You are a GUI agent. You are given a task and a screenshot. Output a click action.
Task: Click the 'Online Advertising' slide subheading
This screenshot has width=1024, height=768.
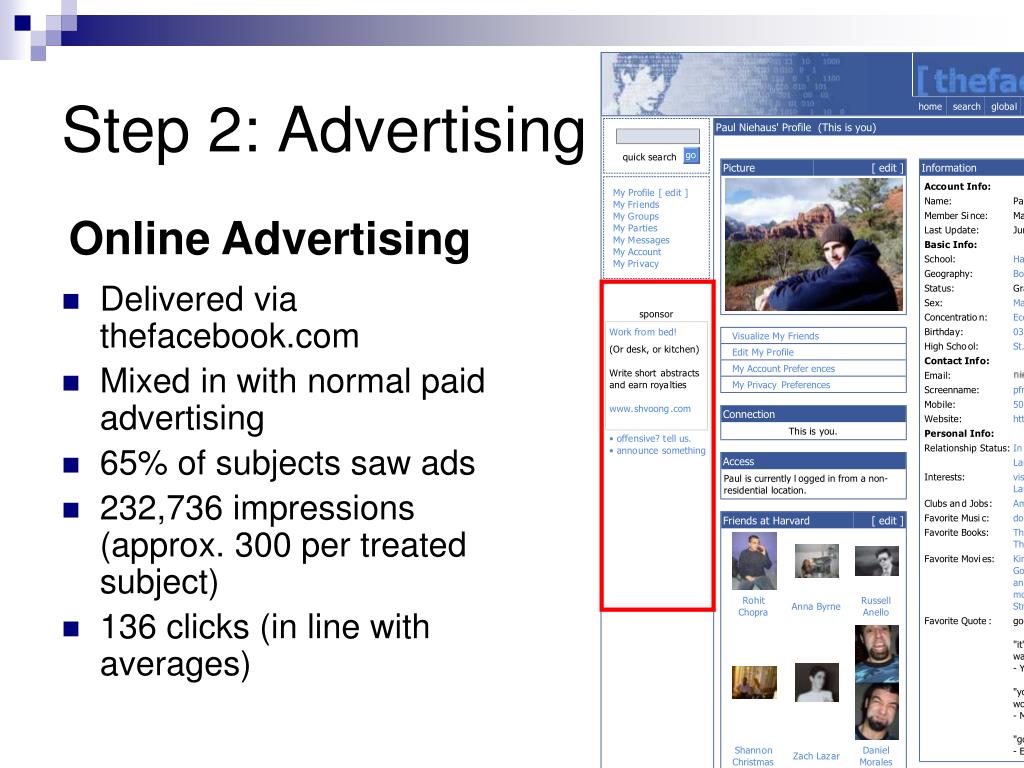tap(269, 239)
